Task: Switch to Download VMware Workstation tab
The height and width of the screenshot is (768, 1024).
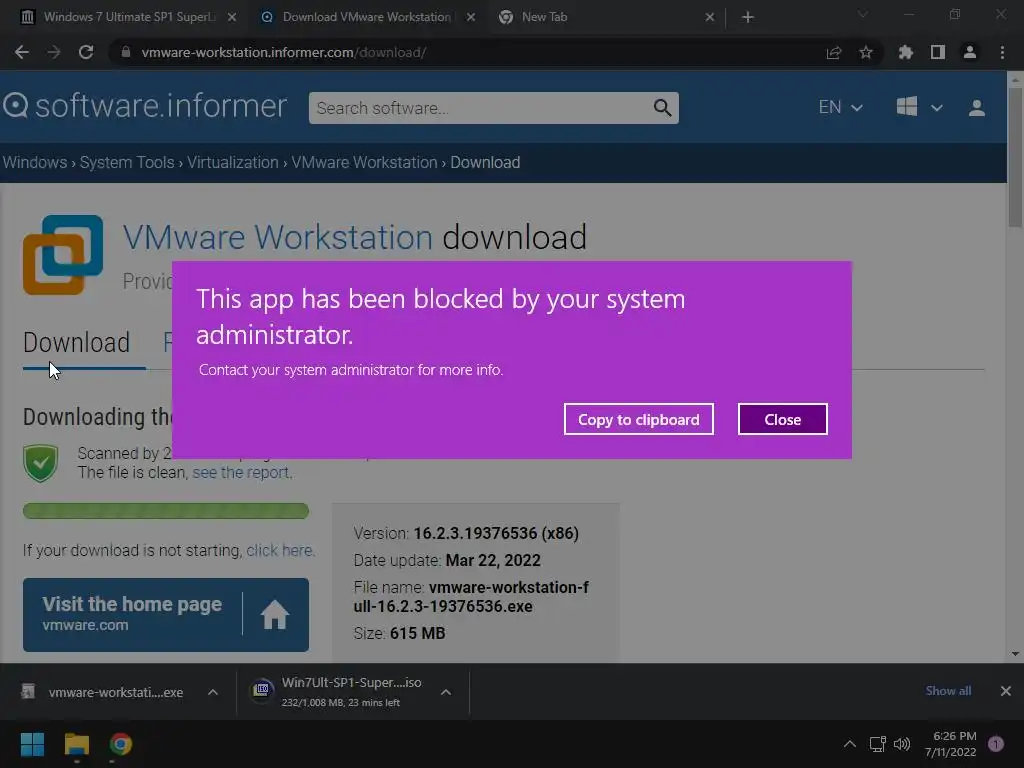Action: (x=366, y=17)
